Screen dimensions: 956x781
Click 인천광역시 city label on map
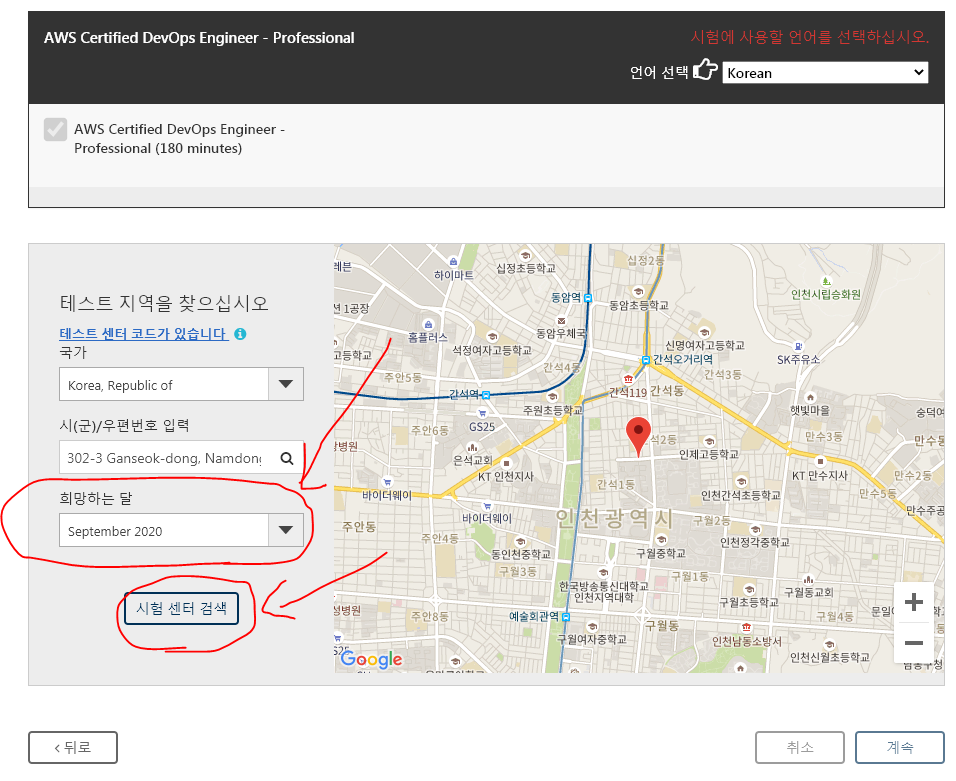tap(614, 519)
